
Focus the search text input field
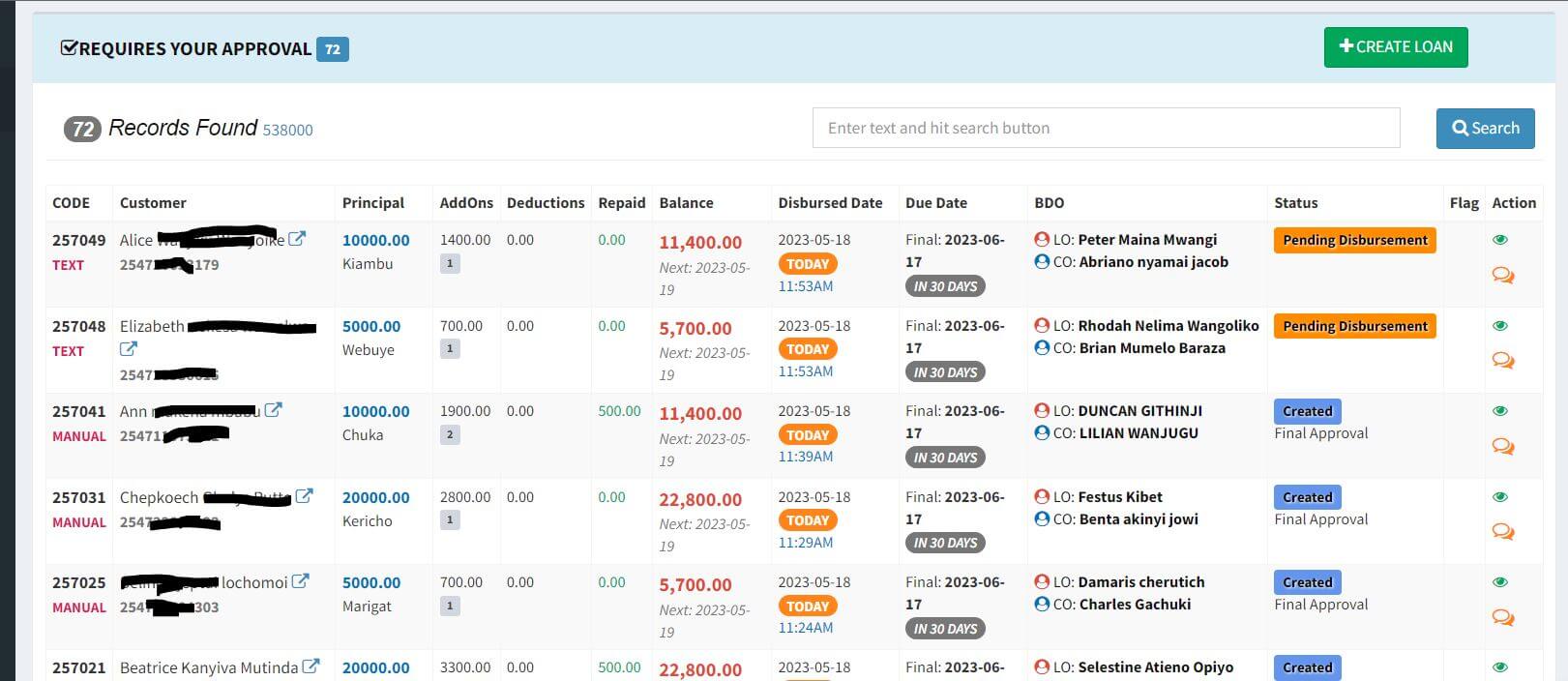coord(1106,128)
